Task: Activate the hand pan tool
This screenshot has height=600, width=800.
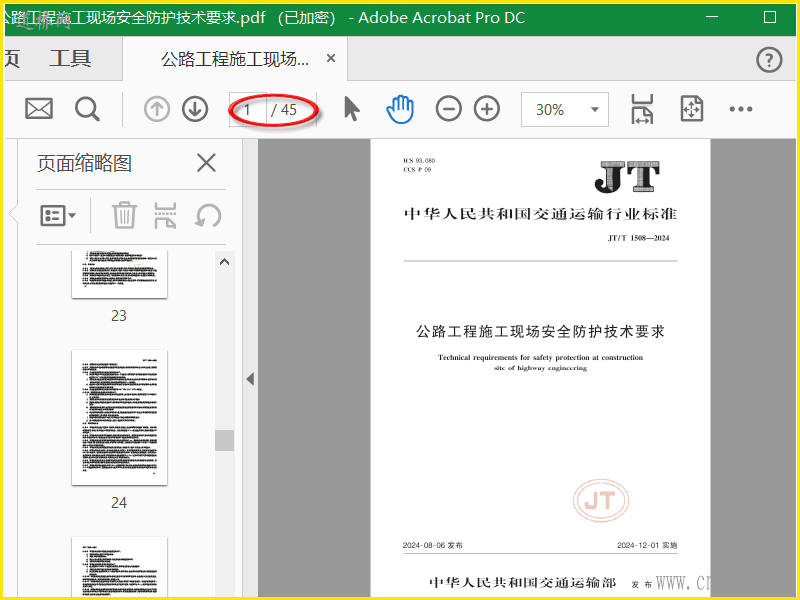Action: (400, 109)
